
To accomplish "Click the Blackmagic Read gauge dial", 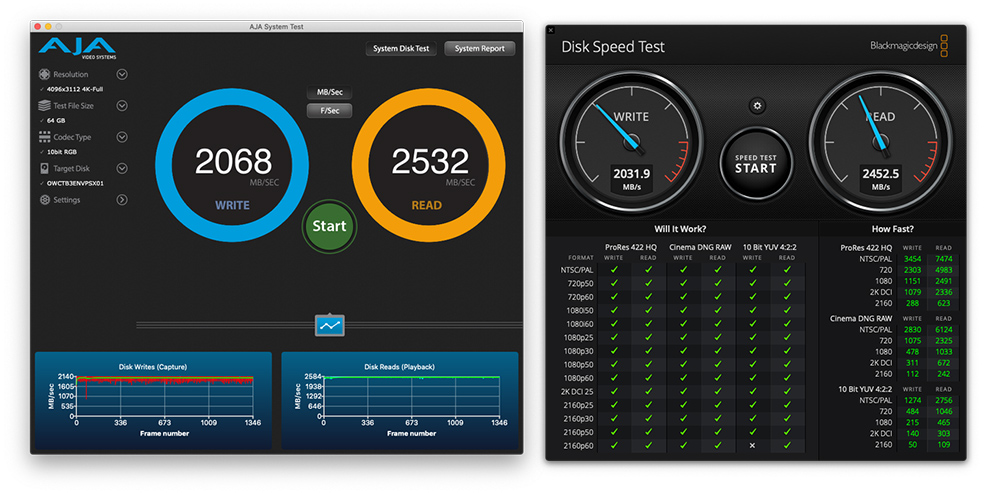I will [880, 141].
